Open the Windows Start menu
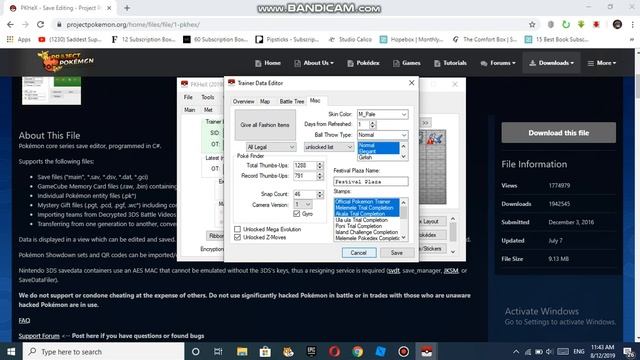 tap(11, 351)
